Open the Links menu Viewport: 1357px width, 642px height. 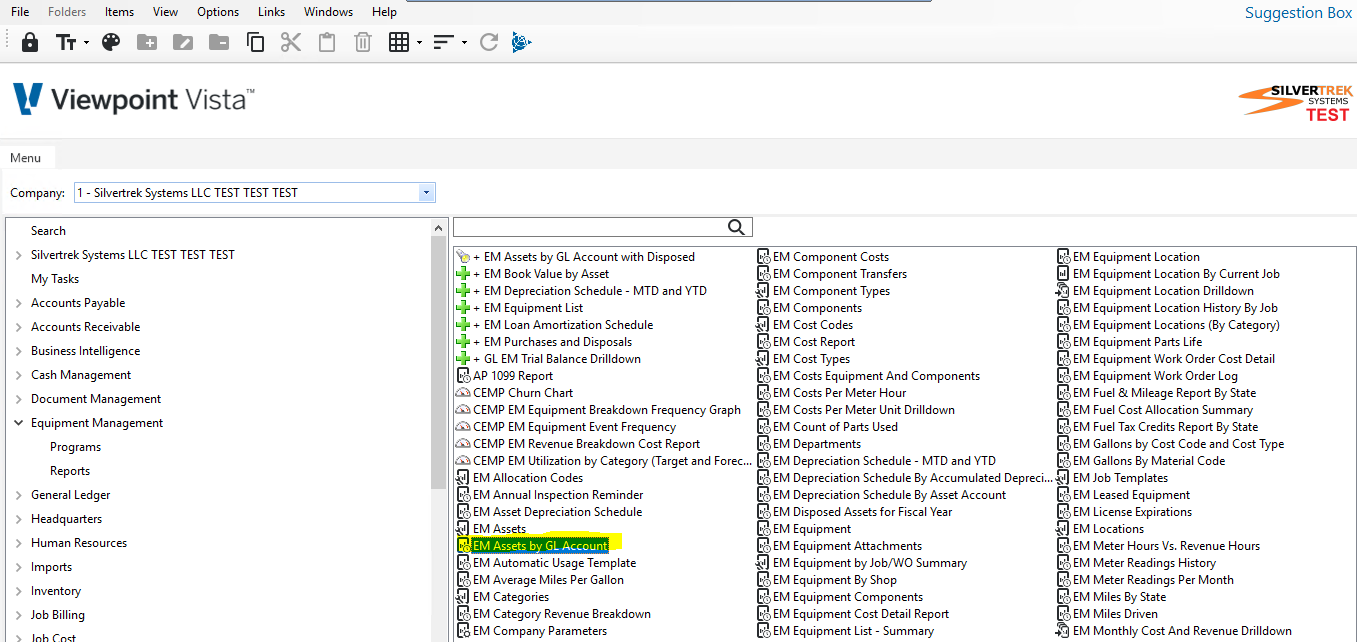point(271,12)
